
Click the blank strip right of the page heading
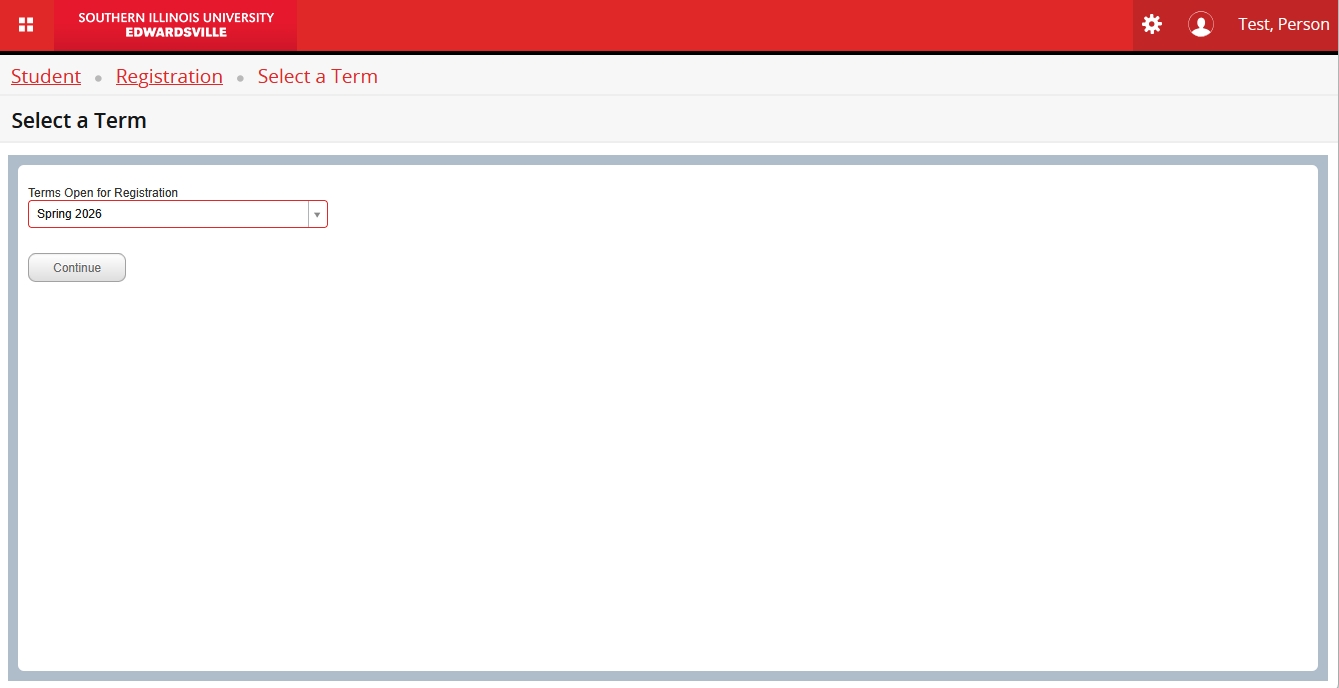click(x=740, y=120)
